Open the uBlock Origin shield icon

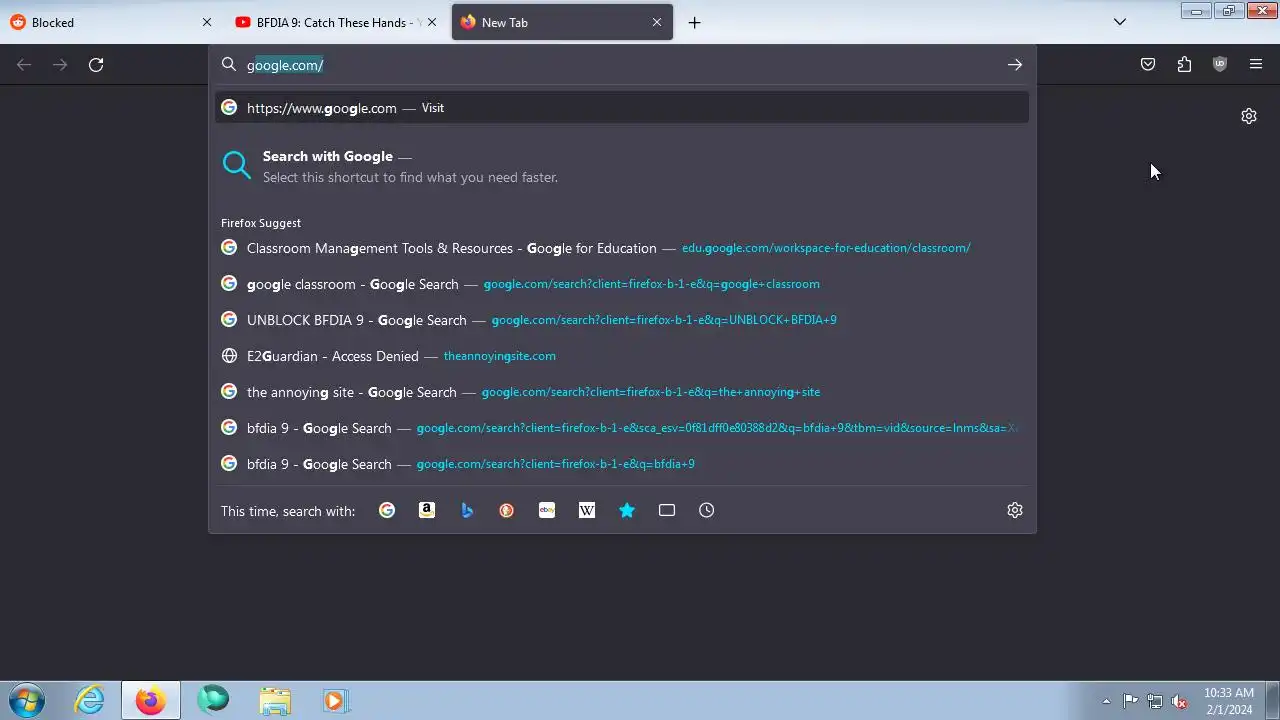coord(1220,65)
